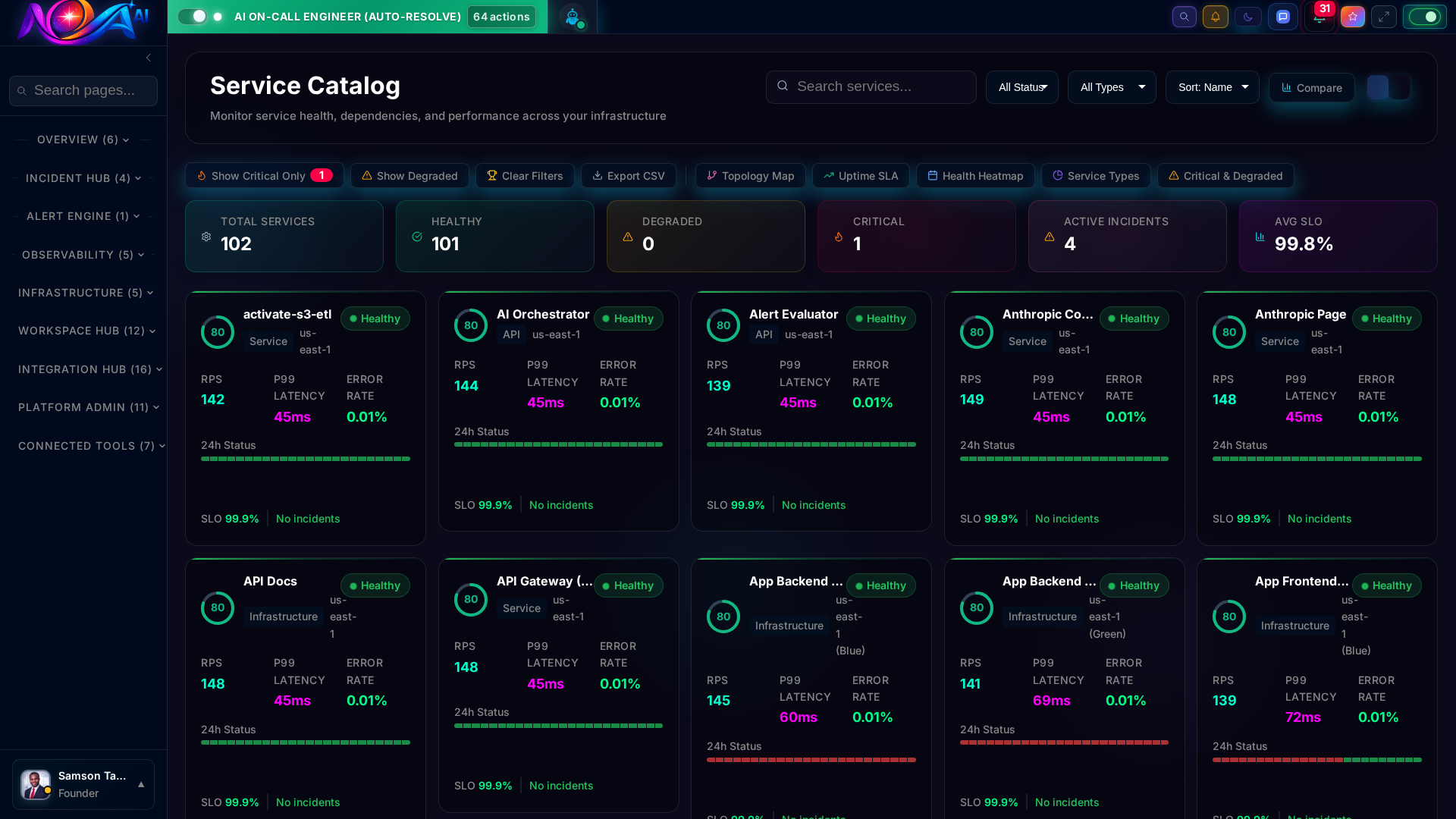1456x819 pixels.
Task: Collapse the sidebar with the chevron arrow
Action: click(149, 58)
